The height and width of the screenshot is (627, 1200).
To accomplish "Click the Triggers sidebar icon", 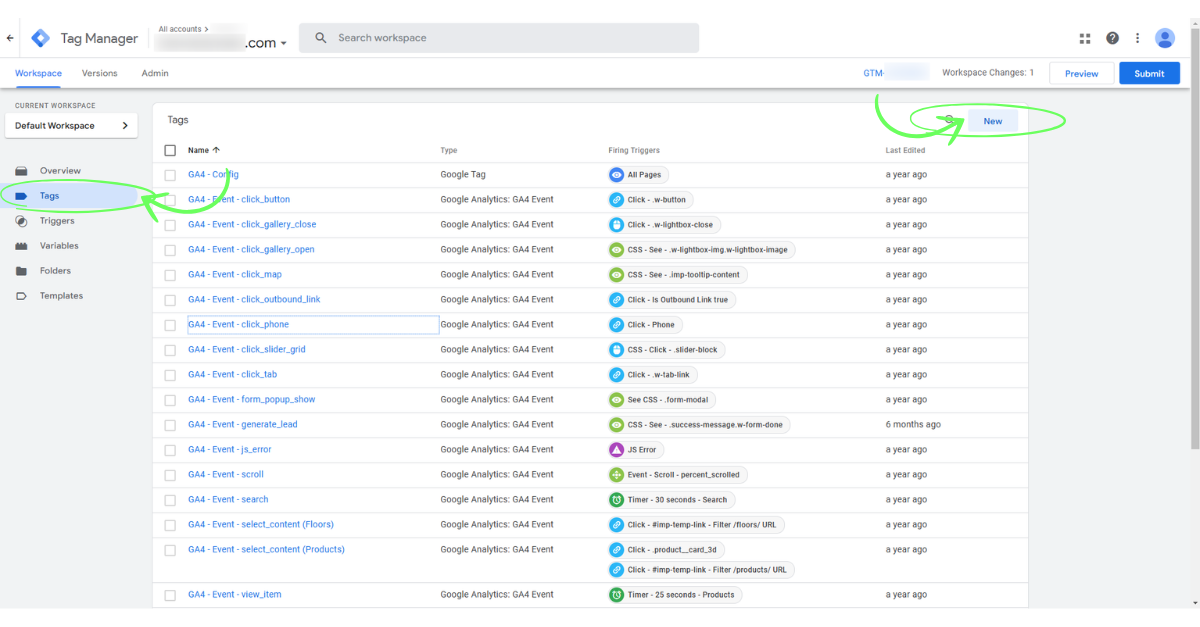I will [21, 221].
